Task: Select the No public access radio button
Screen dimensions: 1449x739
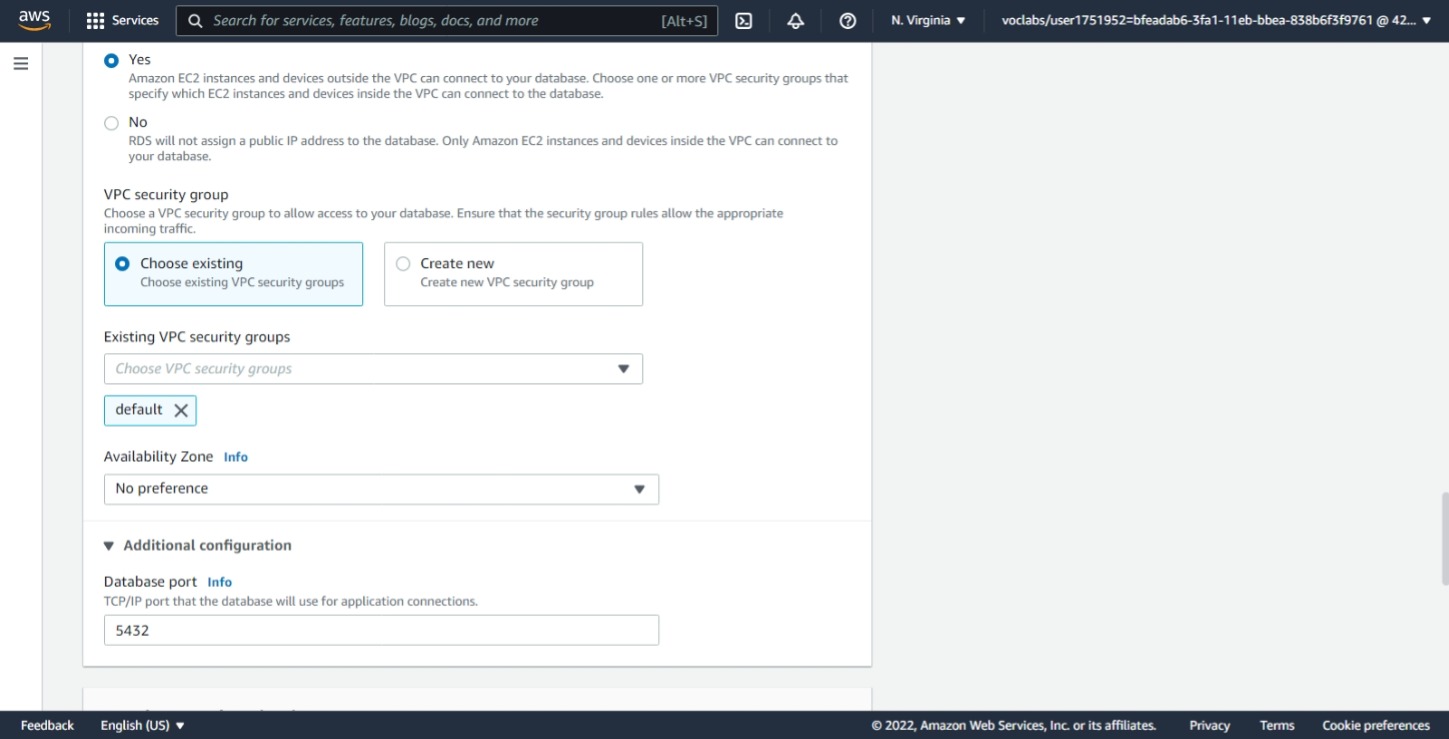Action: (x=111, y=122)
